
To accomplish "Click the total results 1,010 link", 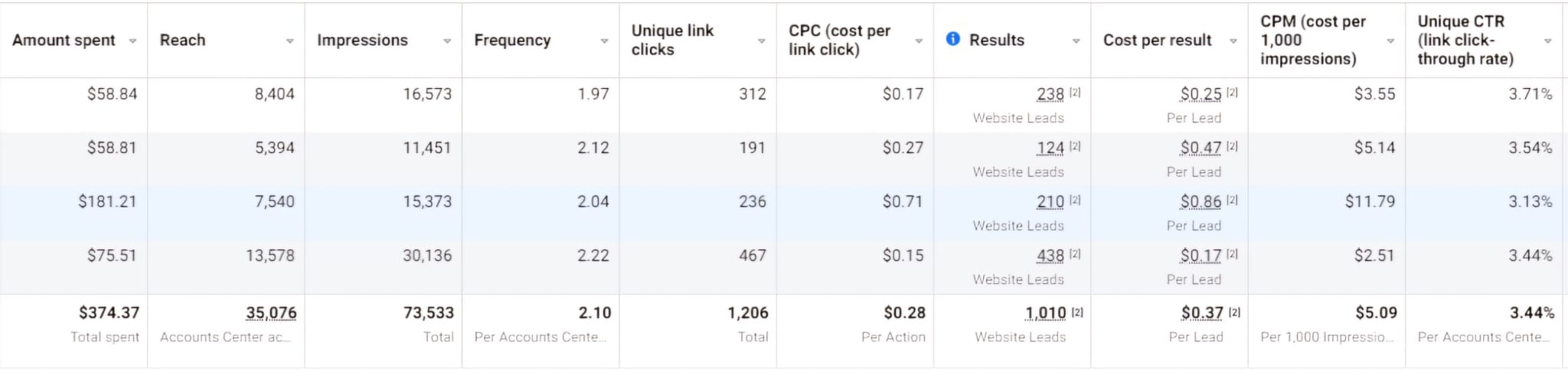I will click(x=1046, y=313).
